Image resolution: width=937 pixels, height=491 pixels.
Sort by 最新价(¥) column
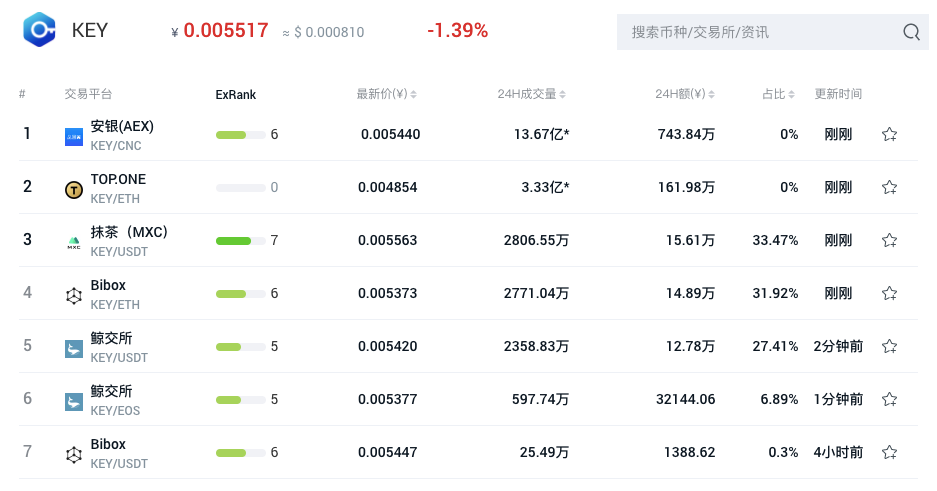(x=387, y=94)
